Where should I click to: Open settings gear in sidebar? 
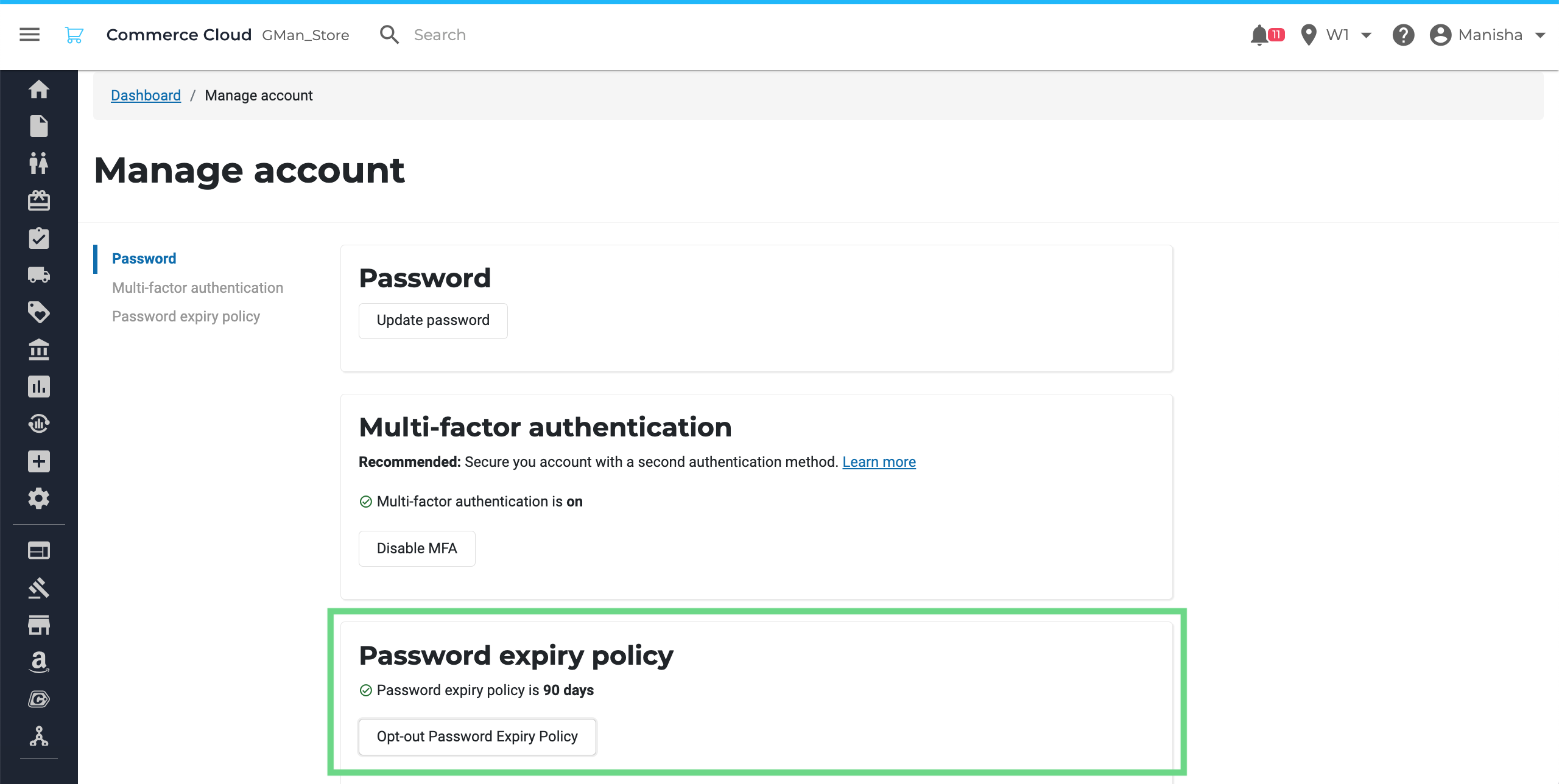pyautogui.click(x=38, y=499)
